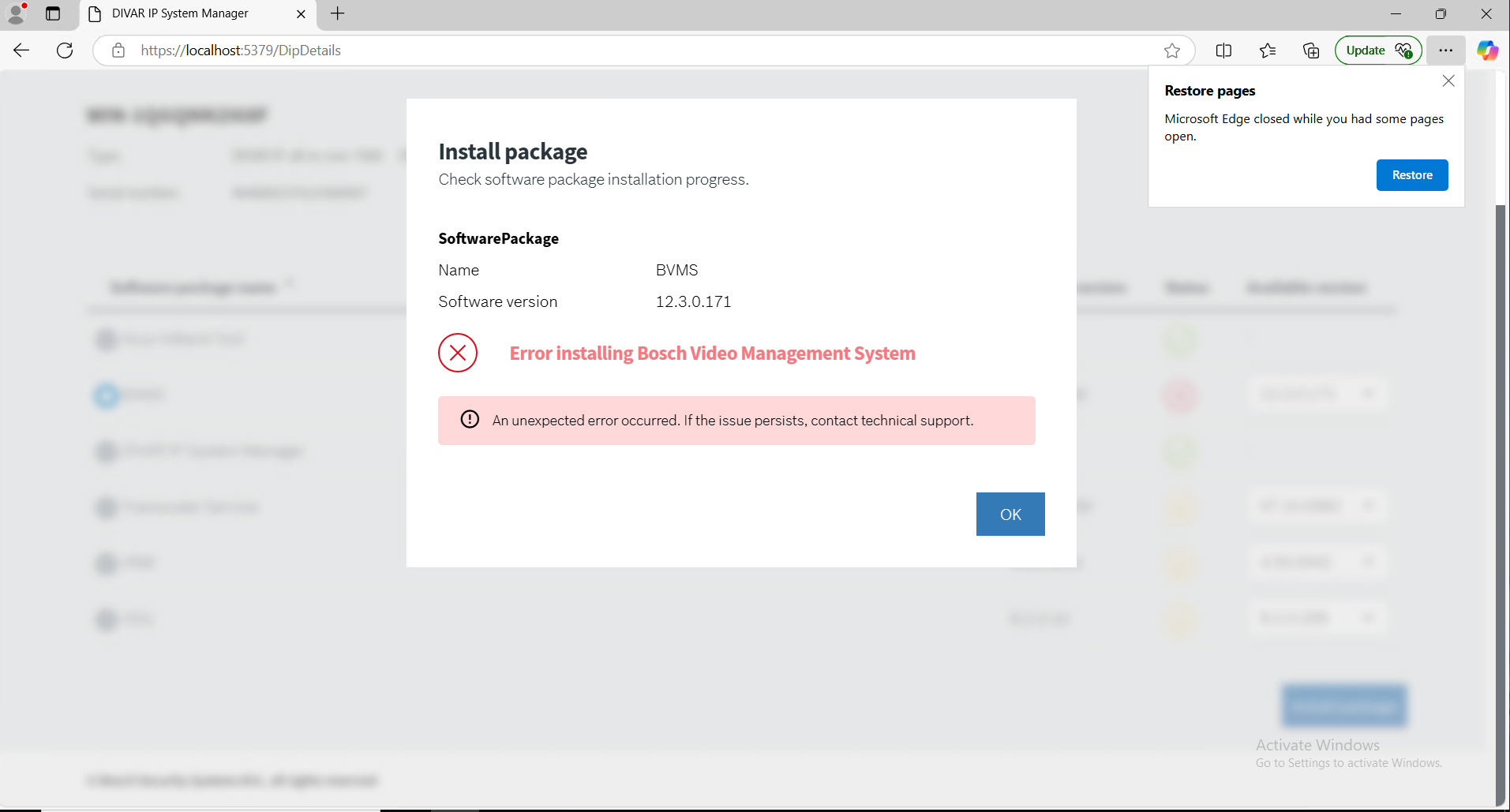Open the Collections icon

pyautogui.click(x=1311, y=51)
